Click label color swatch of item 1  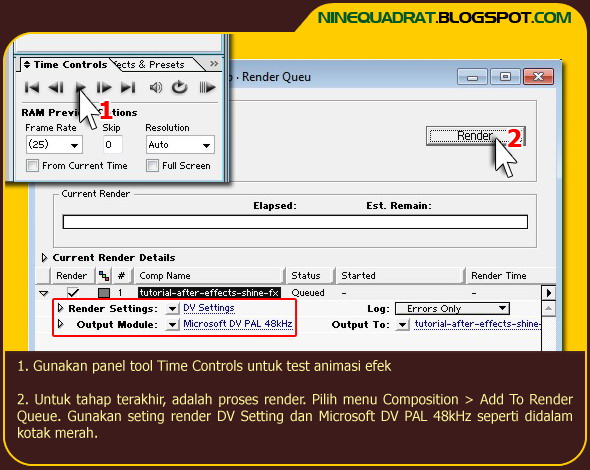pyautogui.click(x=104, y=293)
